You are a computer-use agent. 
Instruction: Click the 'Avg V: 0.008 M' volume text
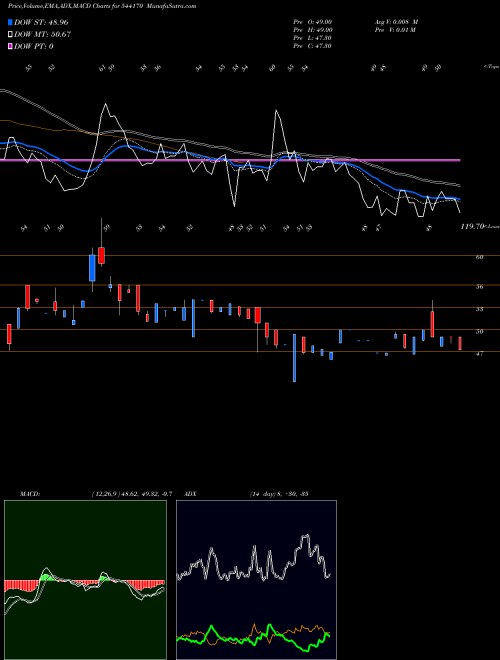pos(396,22)
